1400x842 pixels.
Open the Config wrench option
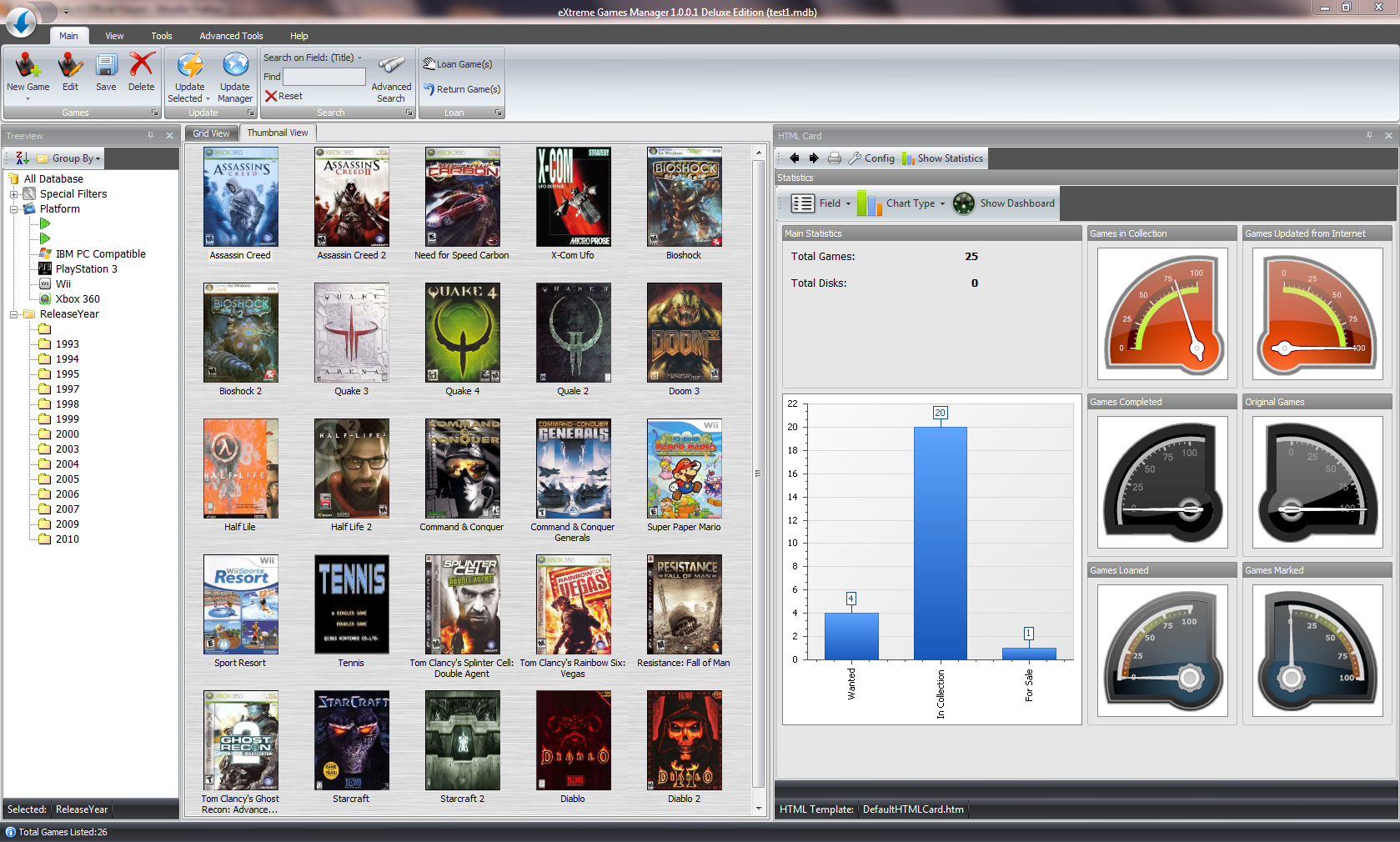871,158
